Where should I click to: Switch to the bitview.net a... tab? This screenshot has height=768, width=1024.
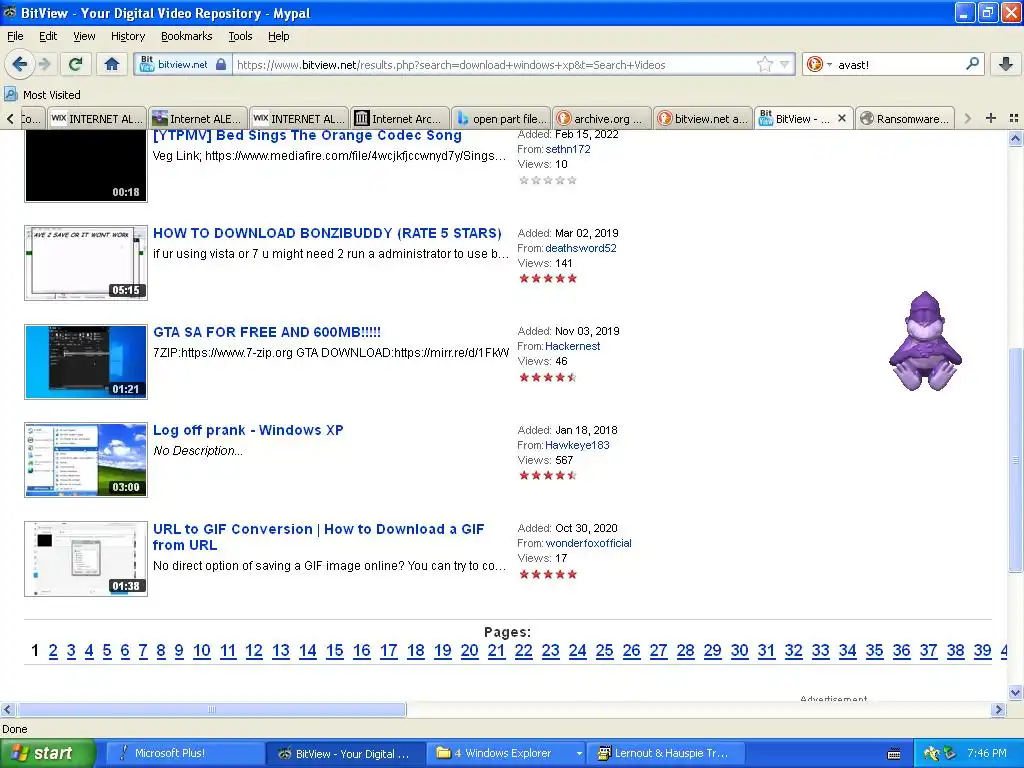tap(703, 119)
